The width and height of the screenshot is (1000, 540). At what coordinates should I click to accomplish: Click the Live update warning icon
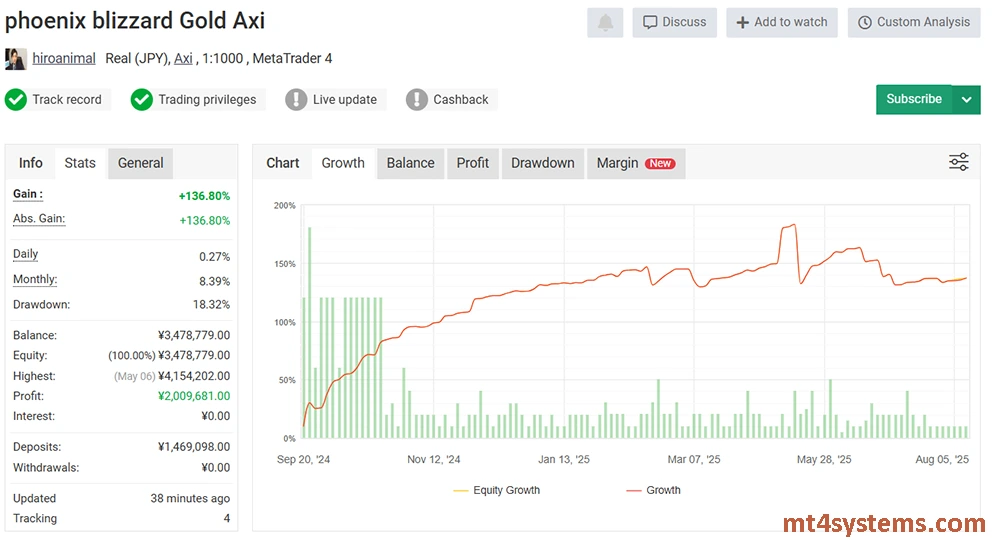click(x=296, y=99)
